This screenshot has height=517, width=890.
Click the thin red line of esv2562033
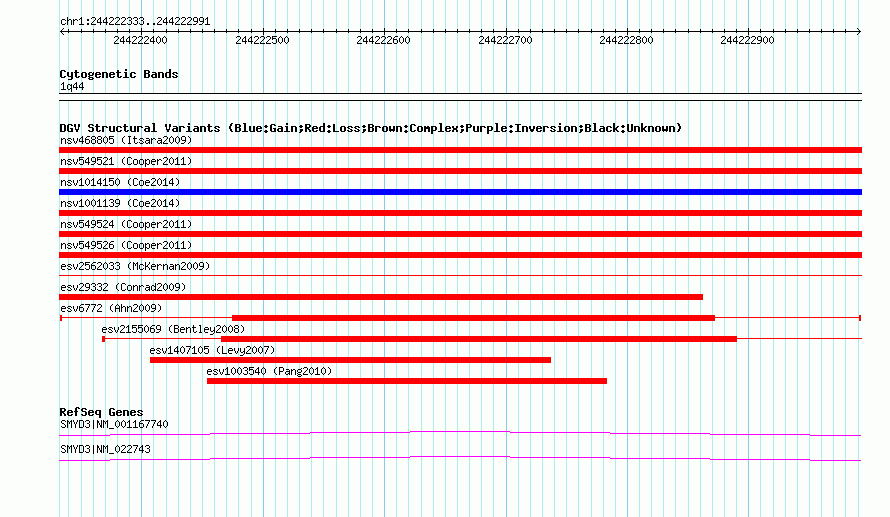pyautogui.click(x=460, y=276)
